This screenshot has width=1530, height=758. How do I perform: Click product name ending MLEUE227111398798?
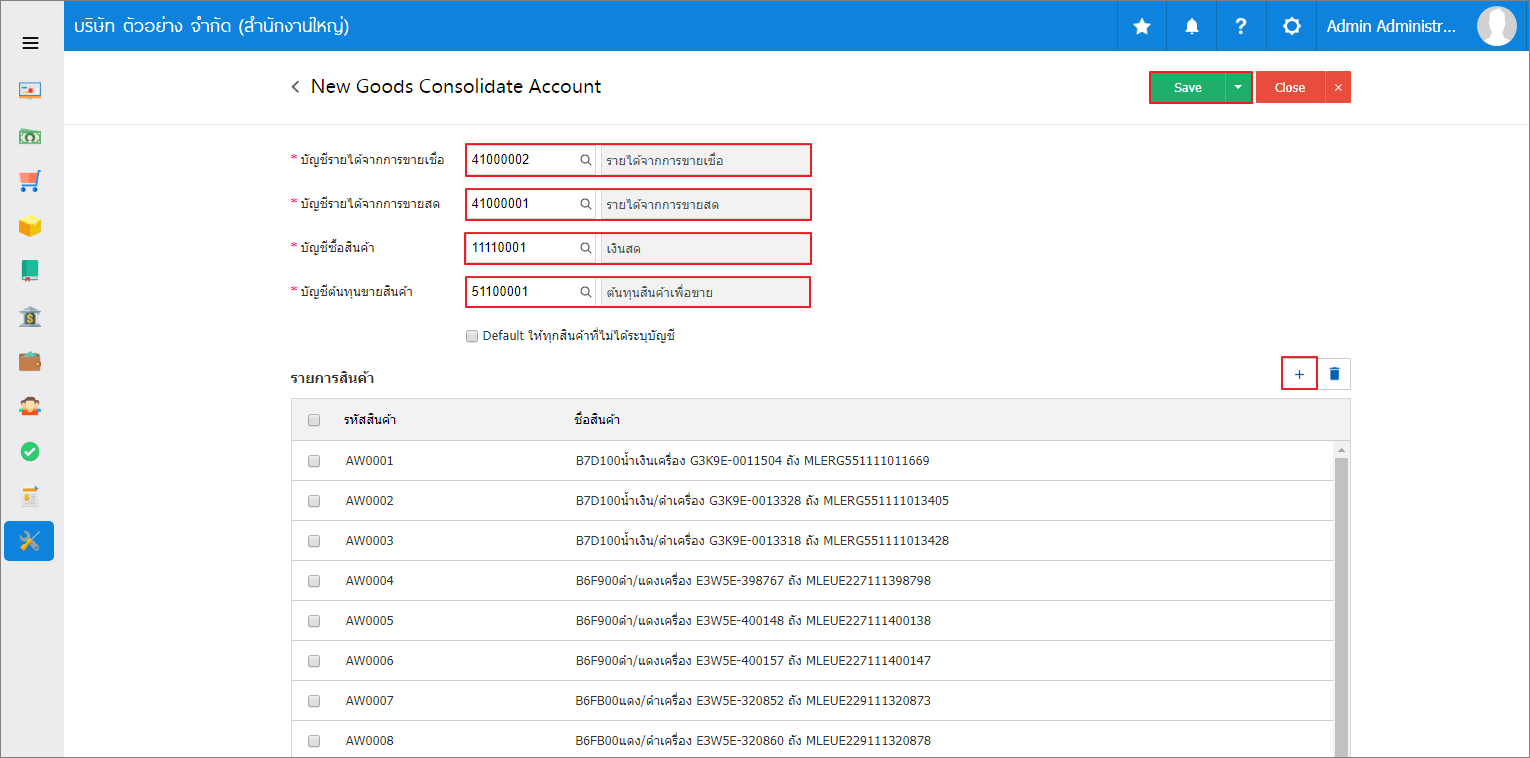point(753,581)
